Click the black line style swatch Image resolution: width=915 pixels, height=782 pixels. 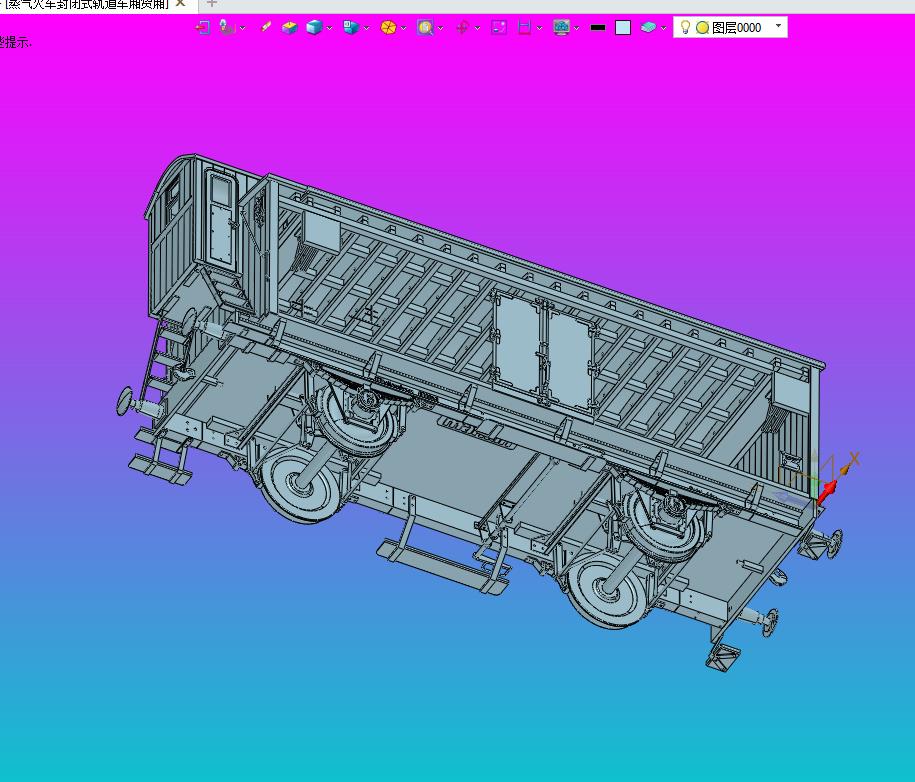coord(598,27)
